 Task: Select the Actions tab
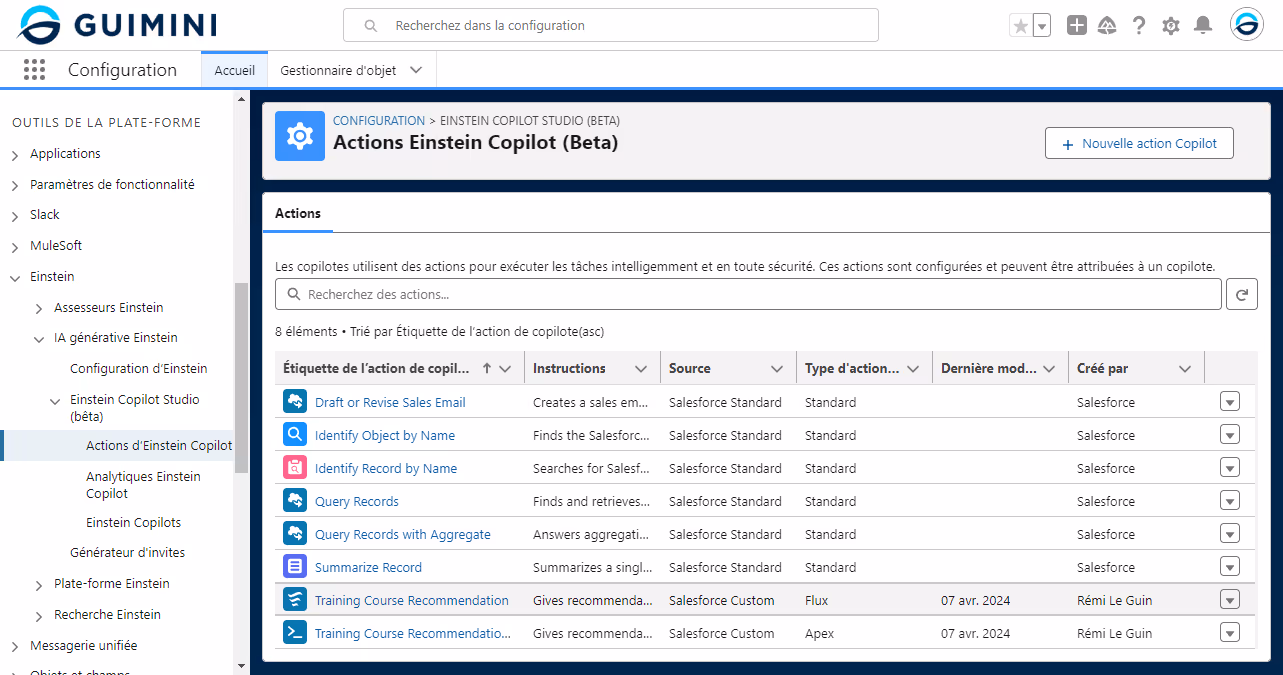click(298, 213)
